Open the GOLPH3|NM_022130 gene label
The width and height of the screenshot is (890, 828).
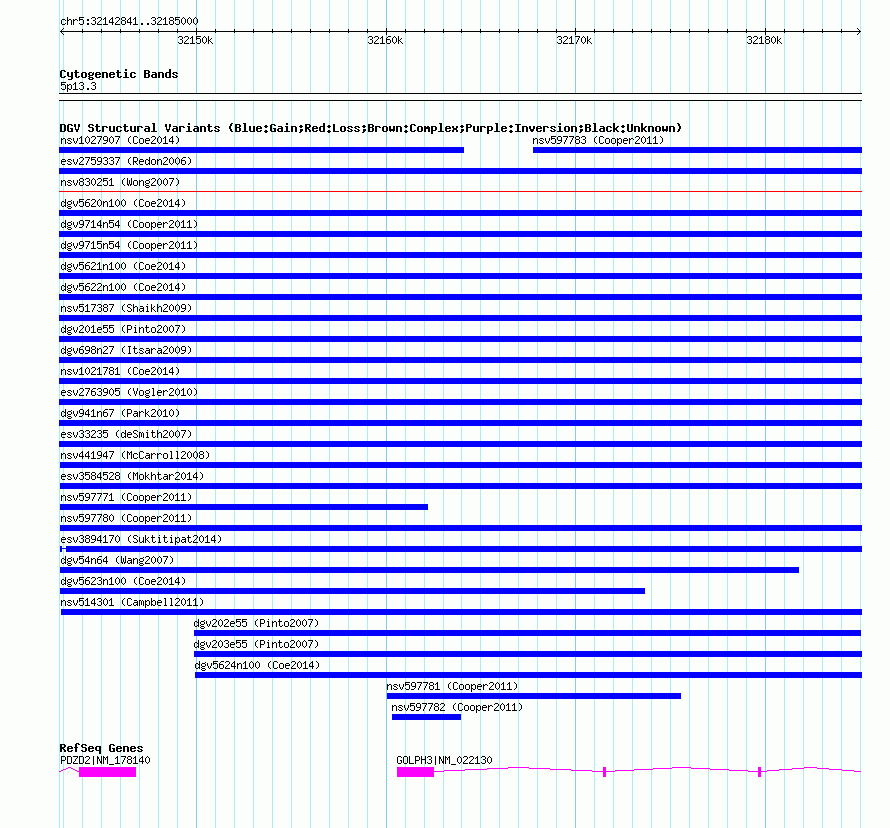pos(444,760)
